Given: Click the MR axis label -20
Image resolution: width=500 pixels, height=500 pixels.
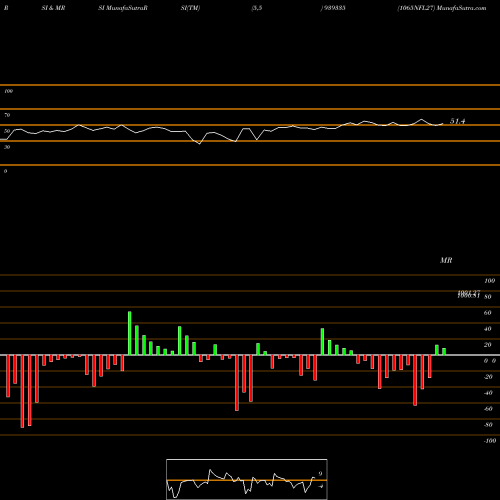Looking at the screenshot, I should pos(488,377).
